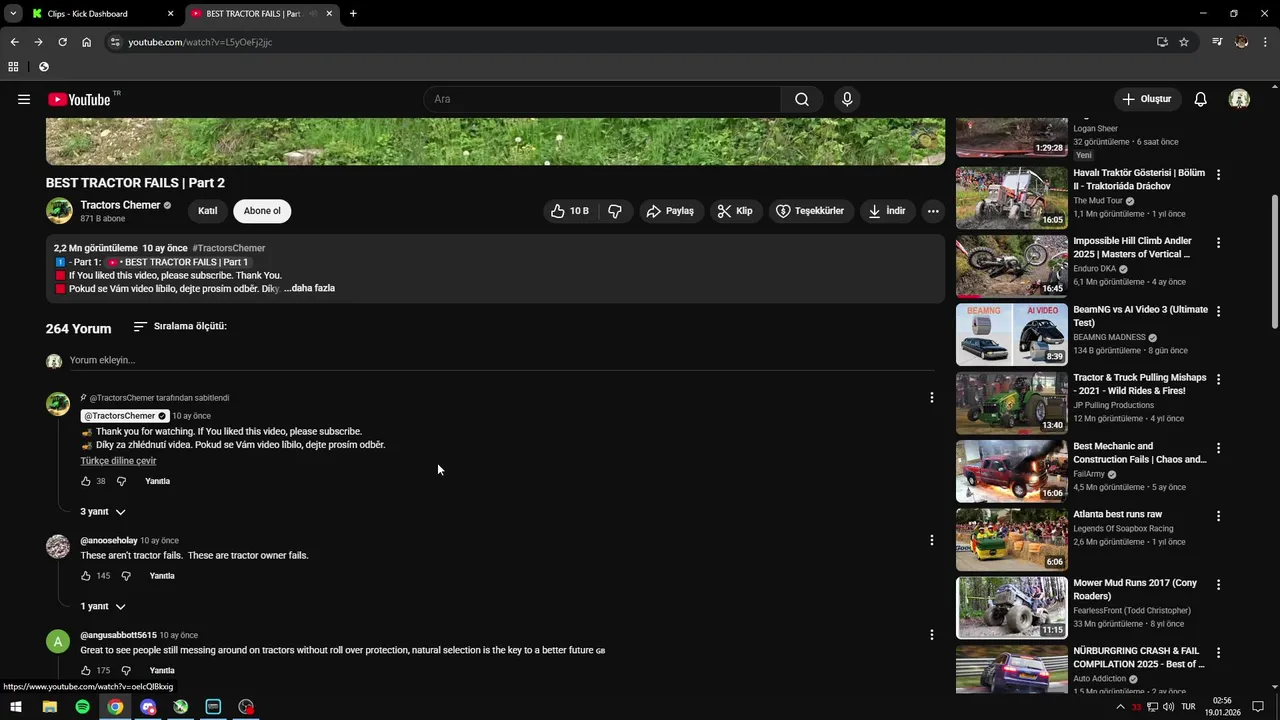Open File Explorer from taskbar
Viewport: 1280px width, 720px height.
(x=49, y=707)
